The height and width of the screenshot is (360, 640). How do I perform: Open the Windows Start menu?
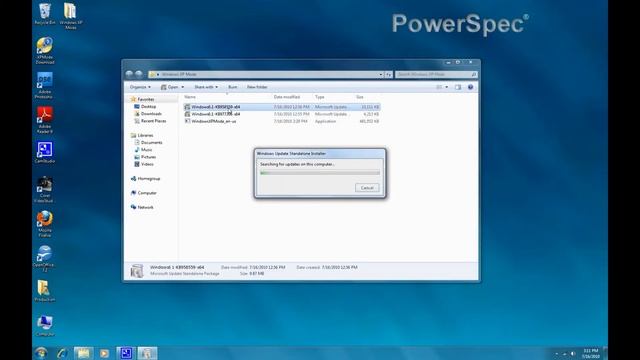[x=41, y=353]
